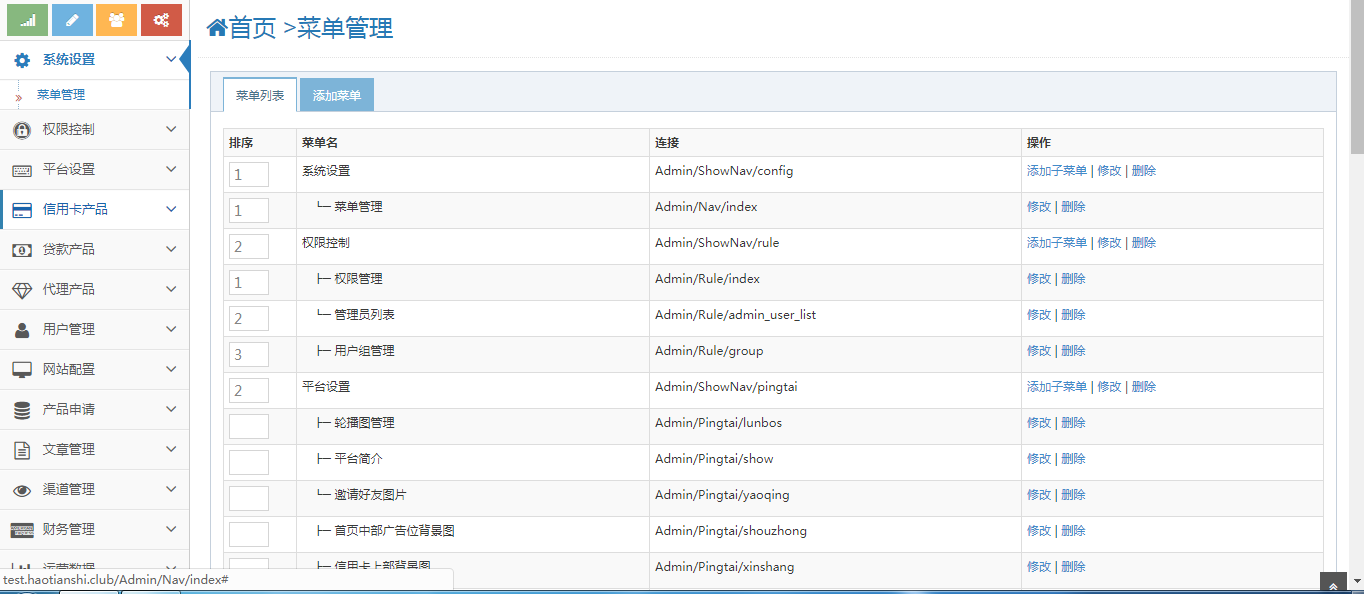Click the scroll-to-top arrow button

tap(1333, 584)
